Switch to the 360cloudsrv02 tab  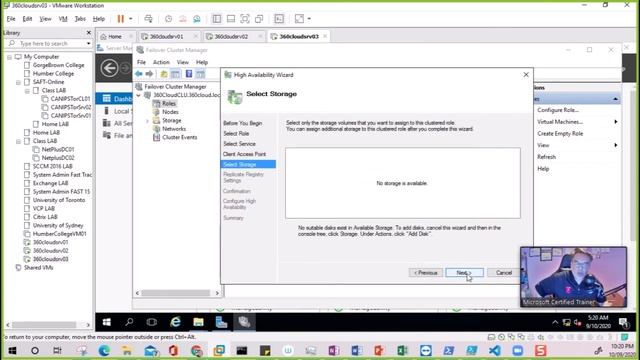[231, 36]
